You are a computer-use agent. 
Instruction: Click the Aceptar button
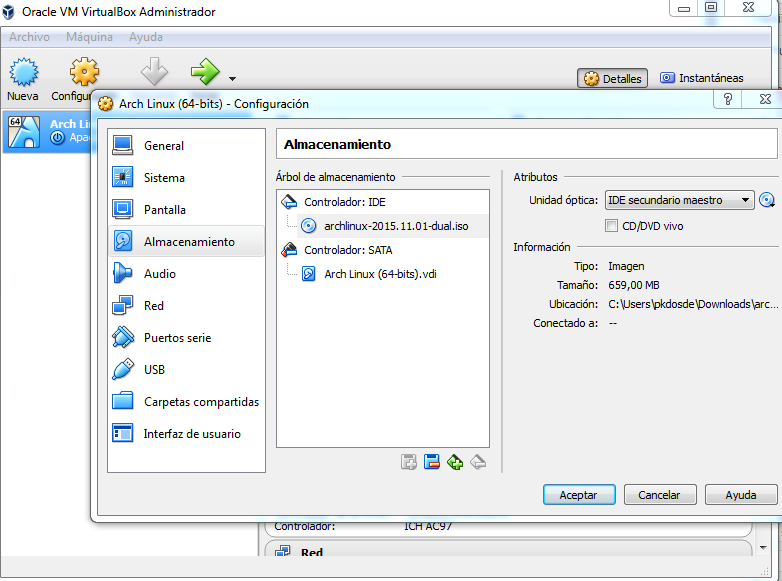578,495
